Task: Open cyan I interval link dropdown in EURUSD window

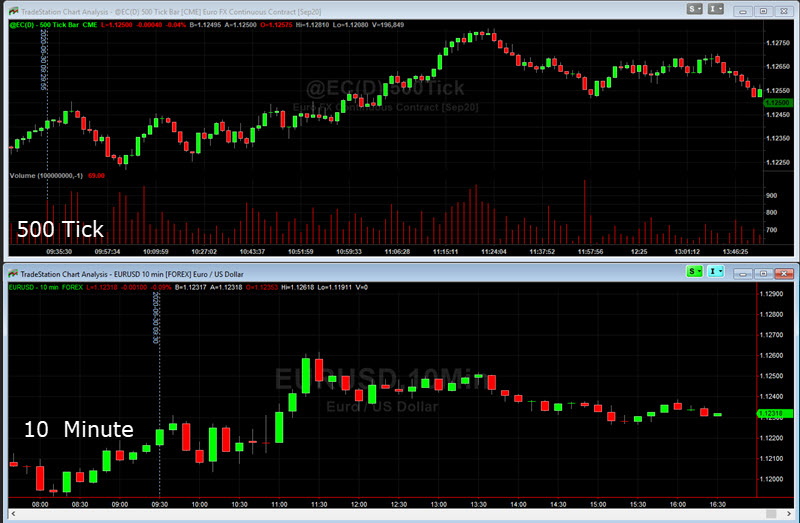Action: (x=716, y=271)
